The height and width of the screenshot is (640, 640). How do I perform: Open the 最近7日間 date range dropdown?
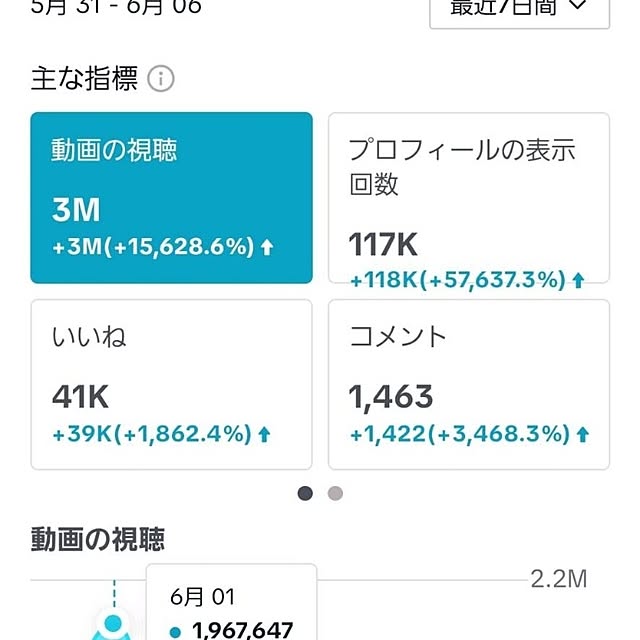tap(519, 12)
